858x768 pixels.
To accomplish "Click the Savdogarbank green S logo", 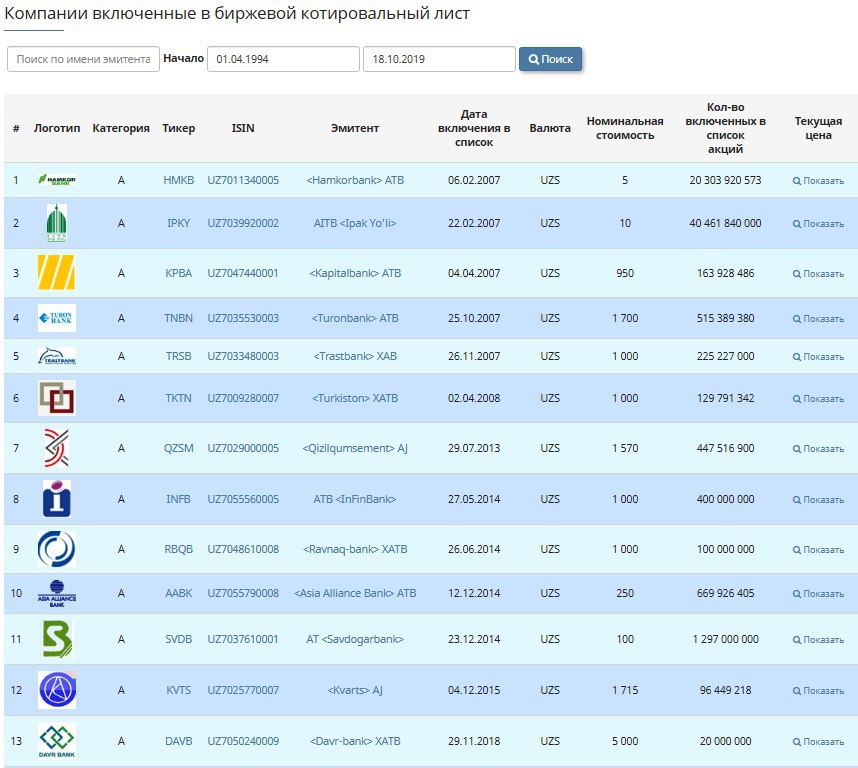I will click(x=57, y=639).
